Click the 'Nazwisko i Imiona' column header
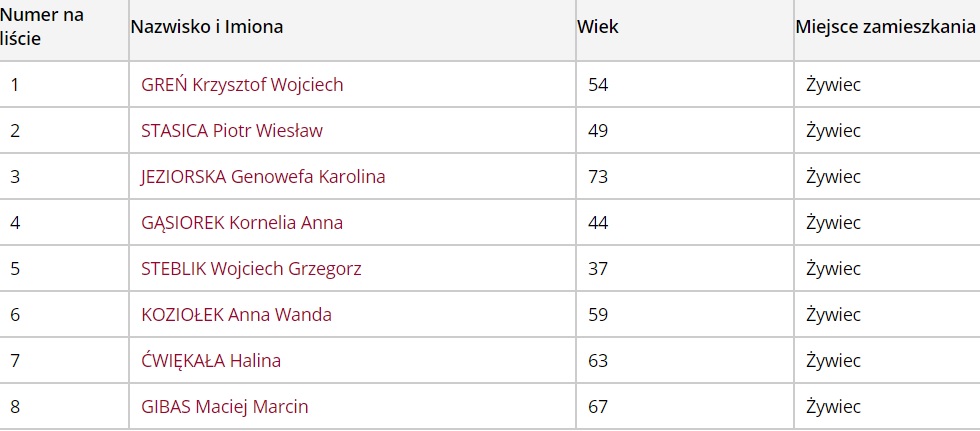Viewport: 980px width, 431px height. pyautogui.click(x=207, y=27)
